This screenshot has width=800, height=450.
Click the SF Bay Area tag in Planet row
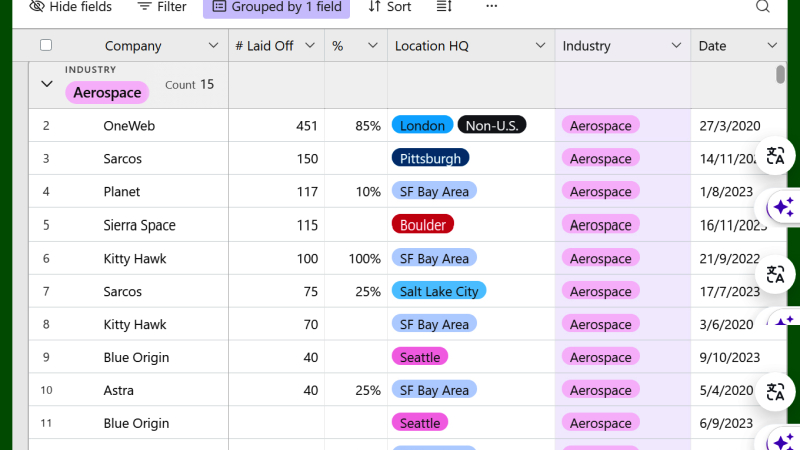pyautogui.click(x=434, y=192)
